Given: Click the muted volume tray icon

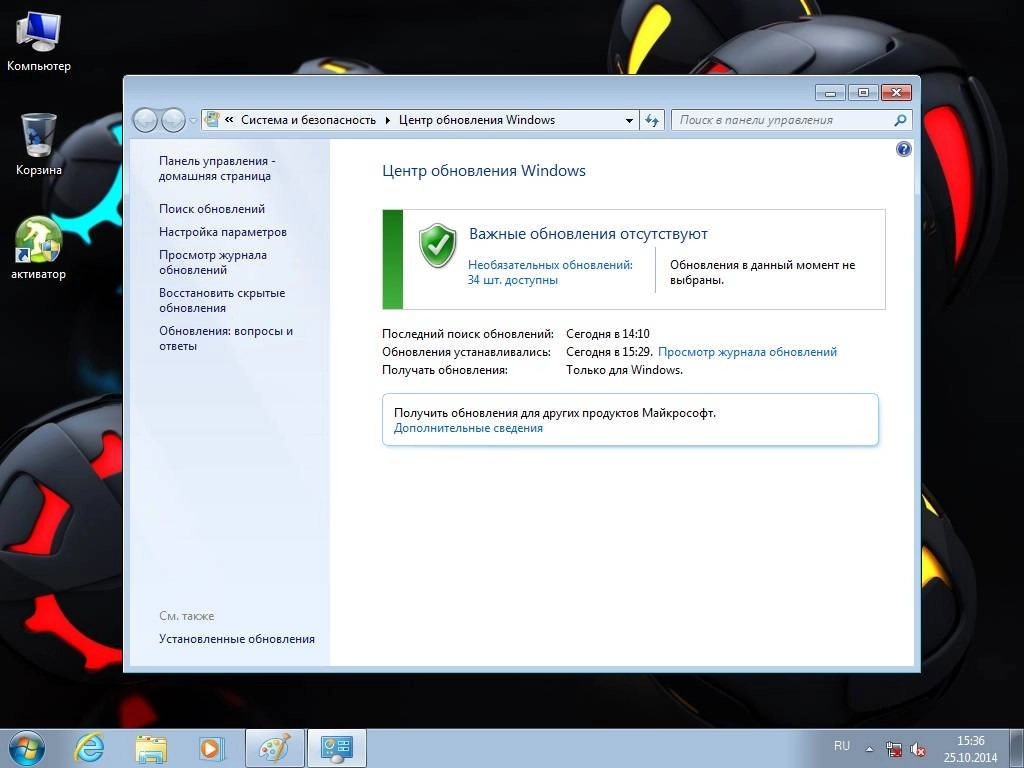Looking at the screenshot, I should coord(918,749).
